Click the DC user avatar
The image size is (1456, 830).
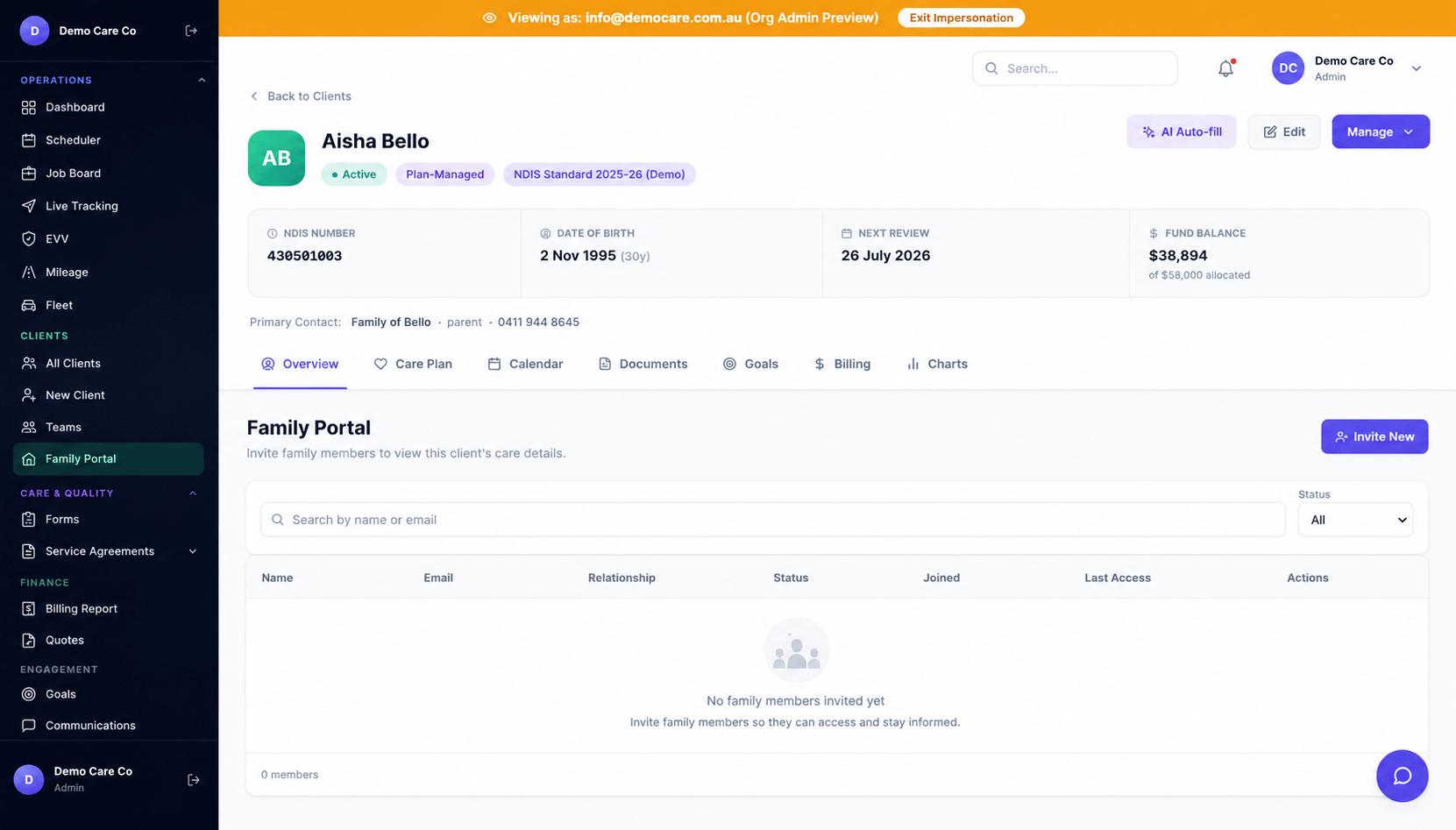pos(1288,68)
